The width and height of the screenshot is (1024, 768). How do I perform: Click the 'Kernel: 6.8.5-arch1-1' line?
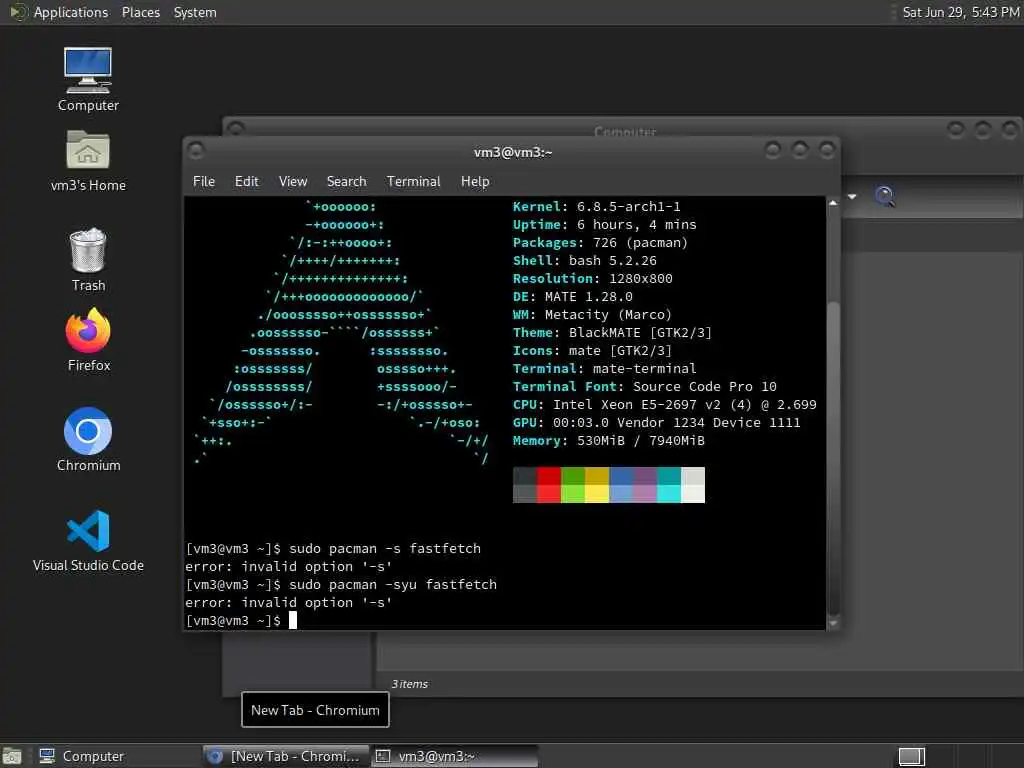click(x=596, y=206)
